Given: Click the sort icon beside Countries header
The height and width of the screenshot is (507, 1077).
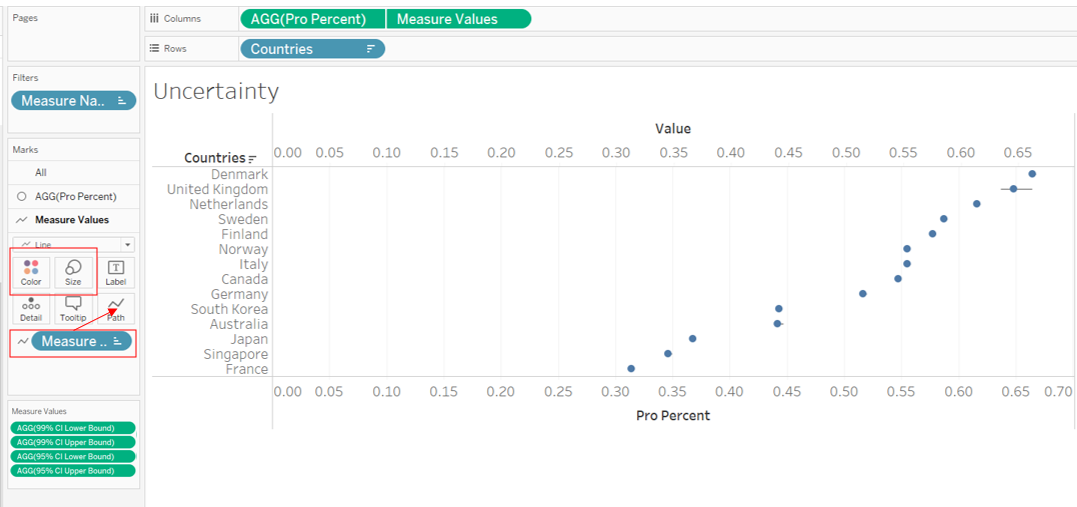Looking at the screenshot, I should click(252, 159).
